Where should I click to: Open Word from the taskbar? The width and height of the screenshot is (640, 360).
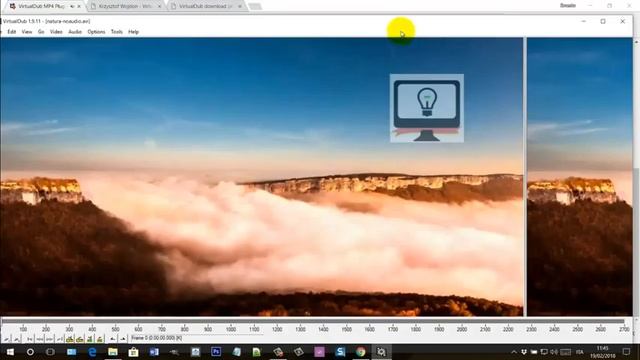[154, 352]
